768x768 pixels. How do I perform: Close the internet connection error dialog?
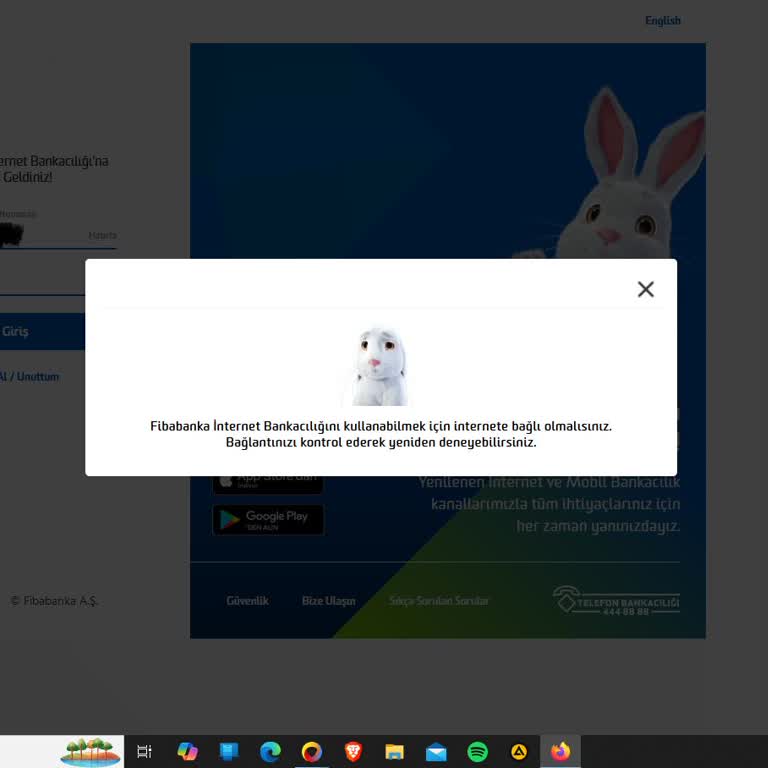pos(646,289)
